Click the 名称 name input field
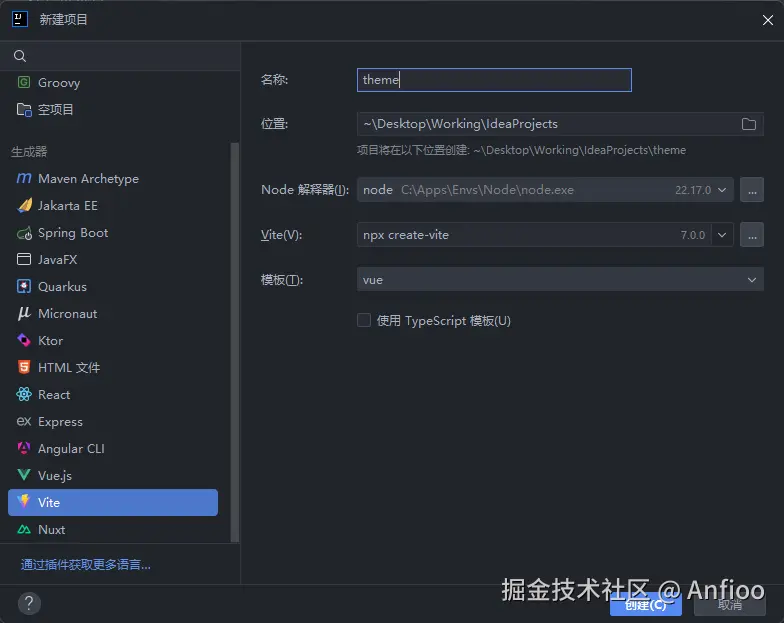This screenshot has height=623, width=784. coord(494,80)
